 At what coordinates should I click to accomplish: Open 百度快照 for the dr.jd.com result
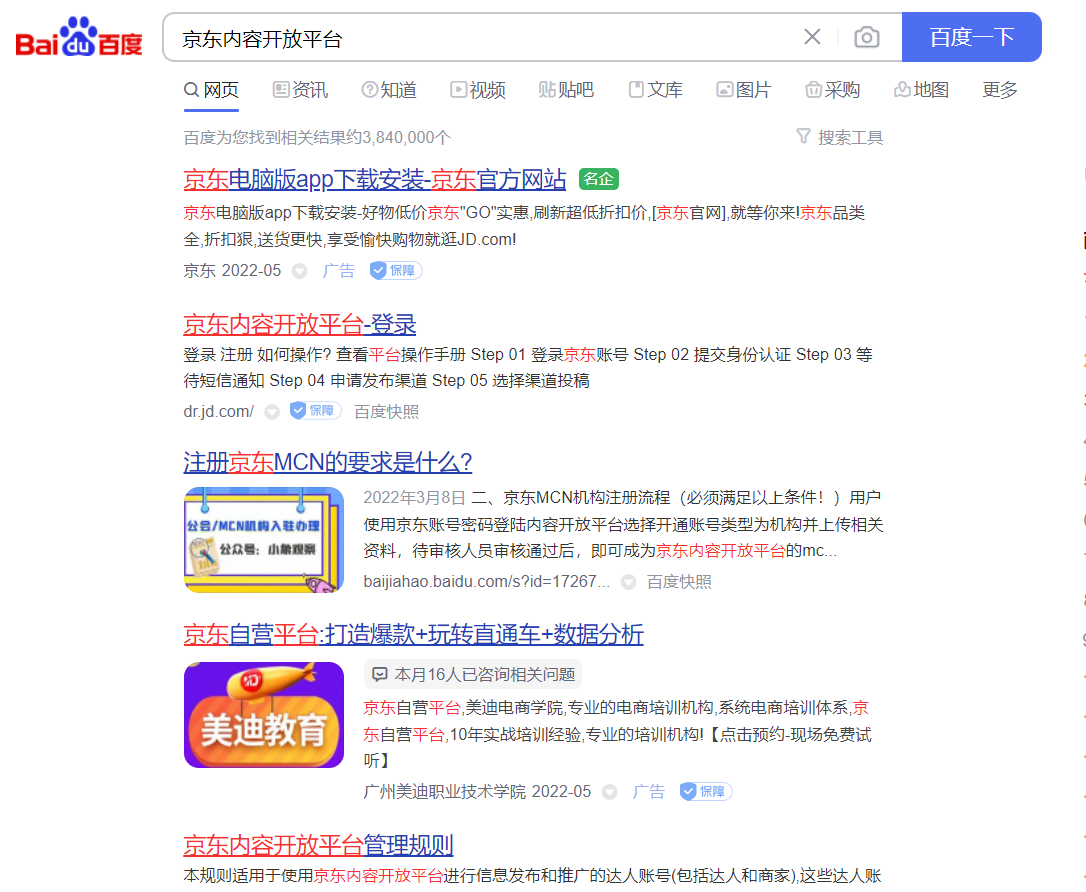point(386,412)
